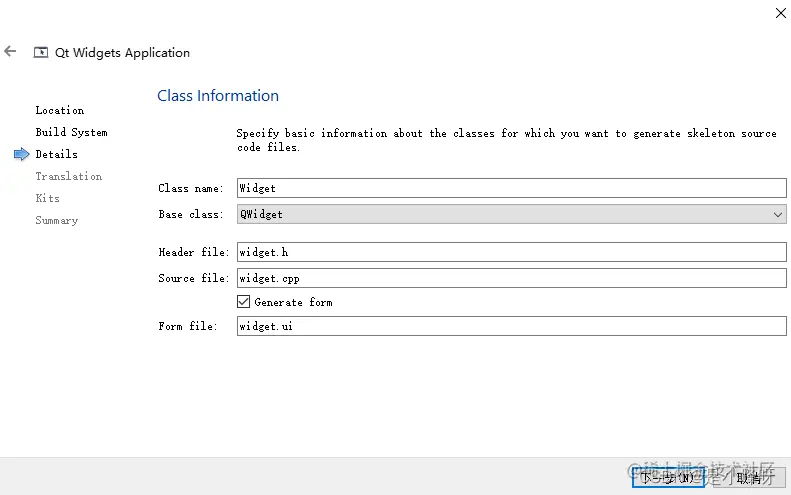Go back using the arrow icon
Viewport: 791px width, 495px height.
click(10, 51)
